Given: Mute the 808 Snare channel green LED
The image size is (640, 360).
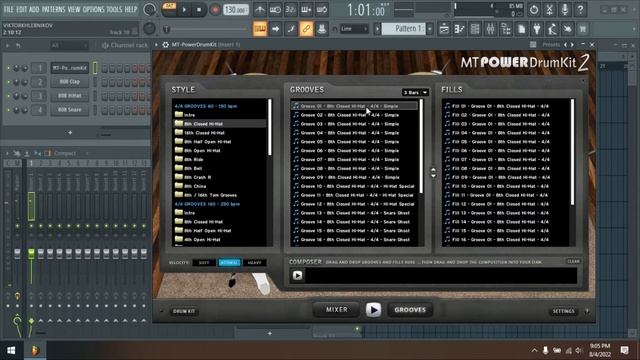Looking at the screenshot, I should click(8, 110).
